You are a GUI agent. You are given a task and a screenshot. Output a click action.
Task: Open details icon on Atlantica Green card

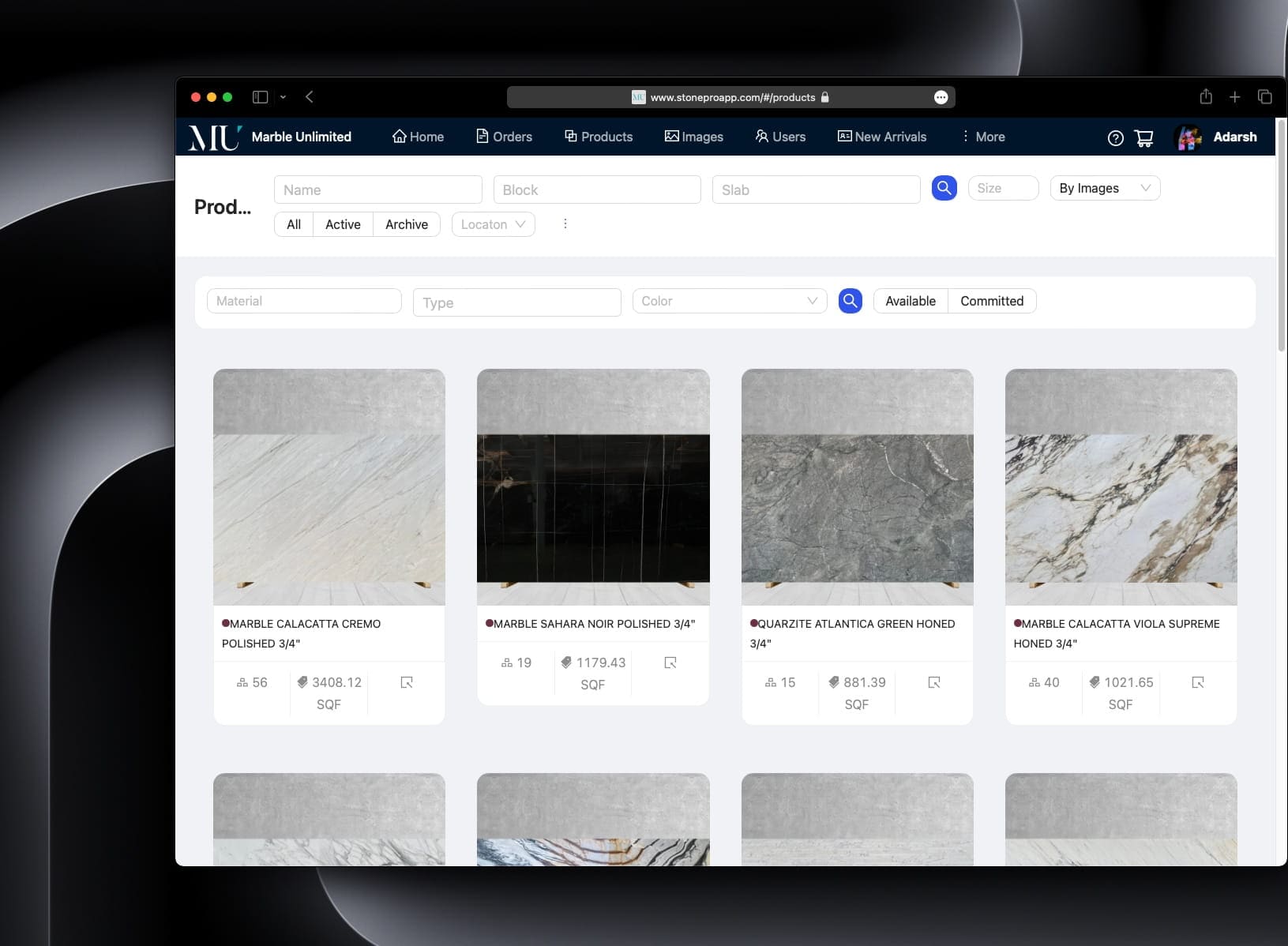(934, 682)
